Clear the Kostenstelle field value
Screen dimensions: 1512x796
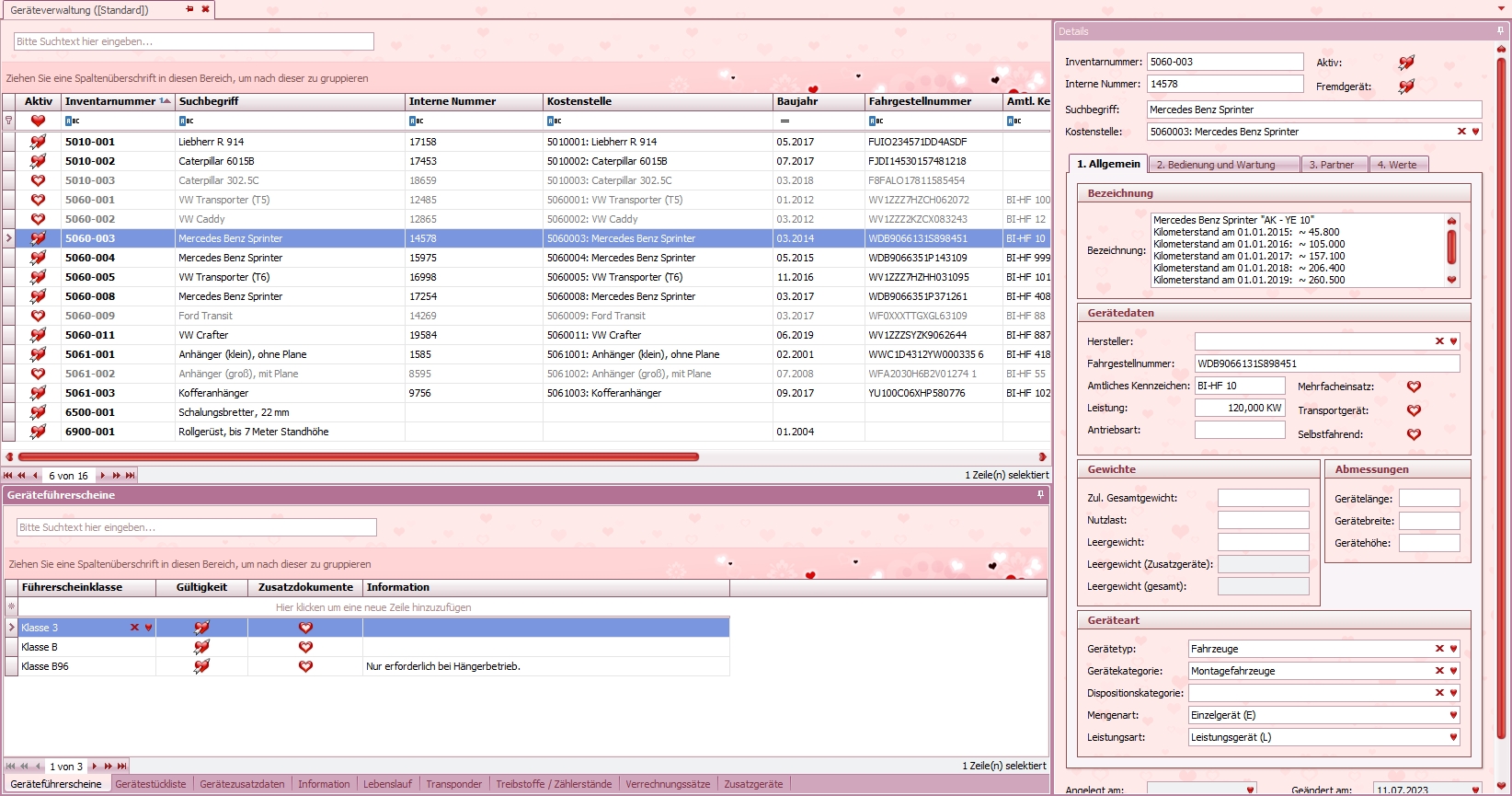tap(1461, 132)
